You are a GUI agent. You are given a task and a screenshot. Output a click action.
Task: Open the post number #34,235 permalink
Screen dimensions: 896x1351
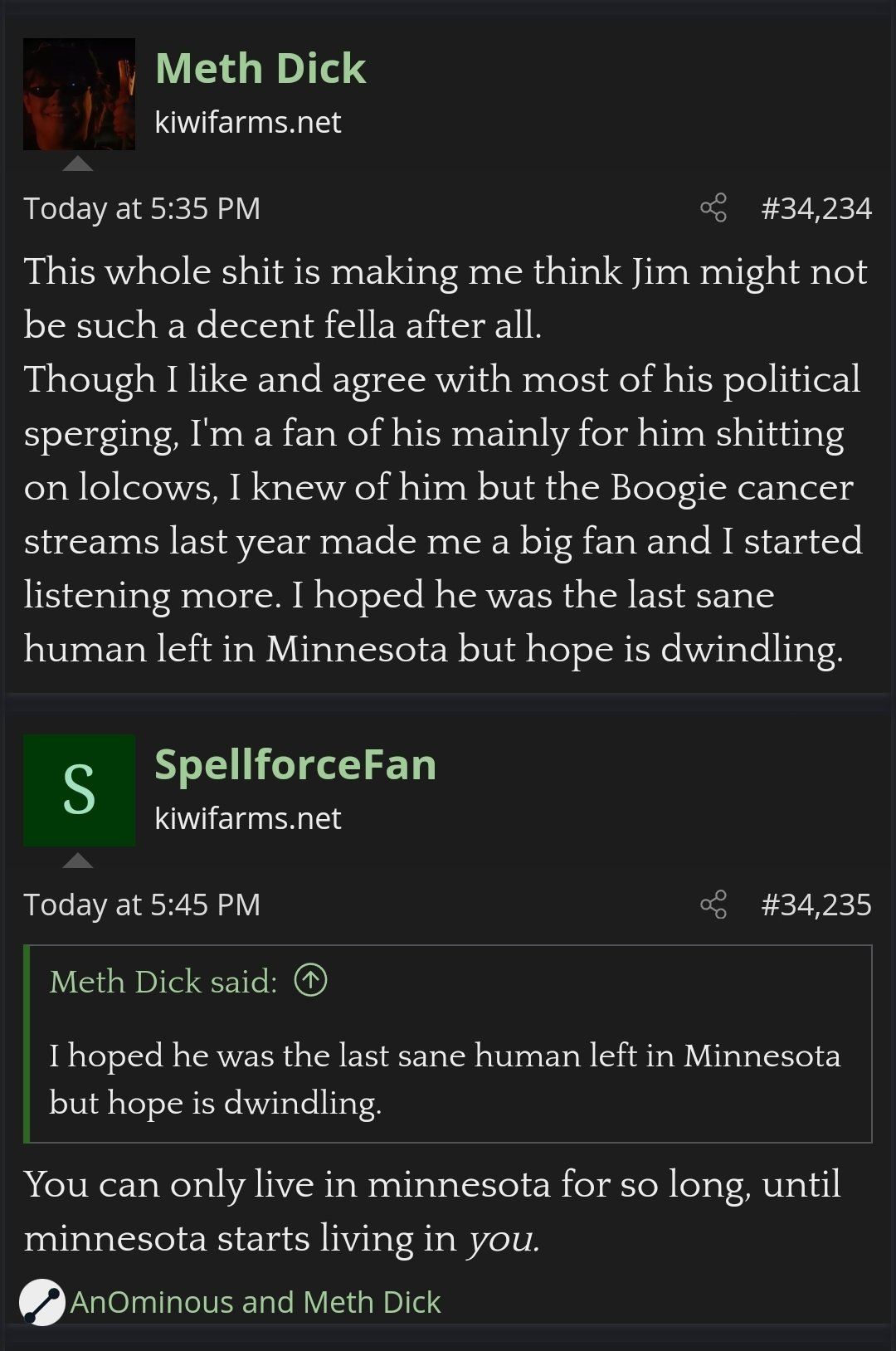pos(816,905)
